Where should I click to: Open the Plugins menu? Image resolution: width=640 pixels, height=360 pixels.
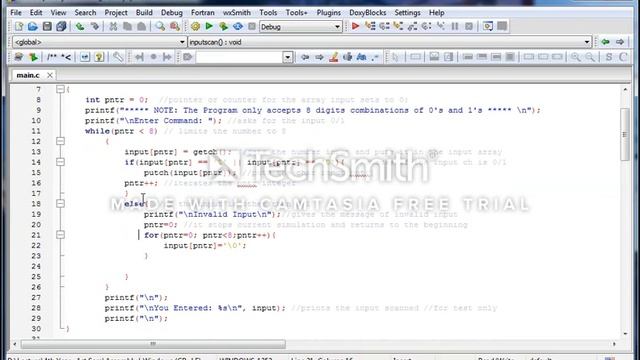329,13
